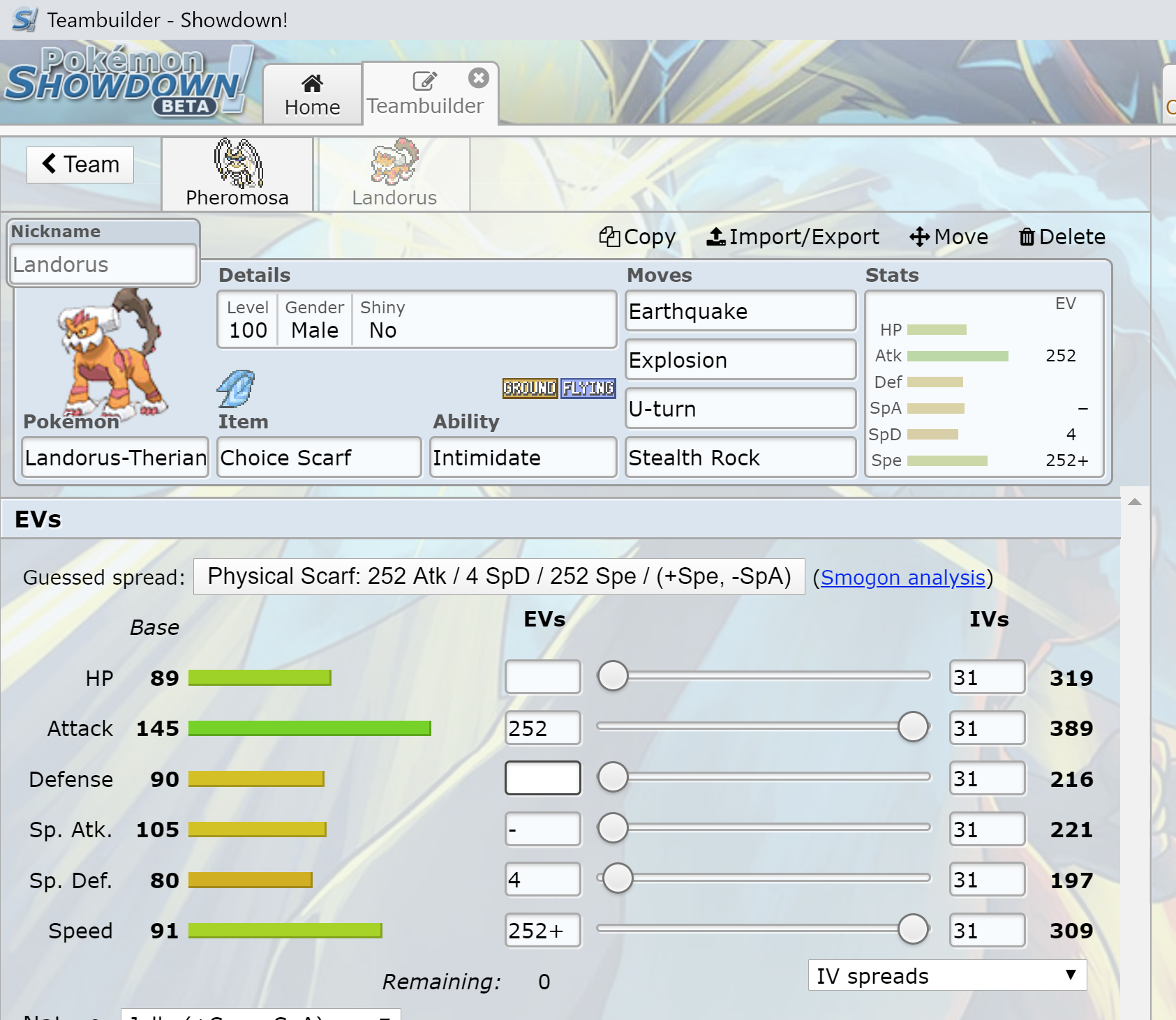The width and height of the screenshot is (1176, 1020).
Task: Click the Sp. Def. IV input box
Action: pyautogui.click(x=988, y=880)
